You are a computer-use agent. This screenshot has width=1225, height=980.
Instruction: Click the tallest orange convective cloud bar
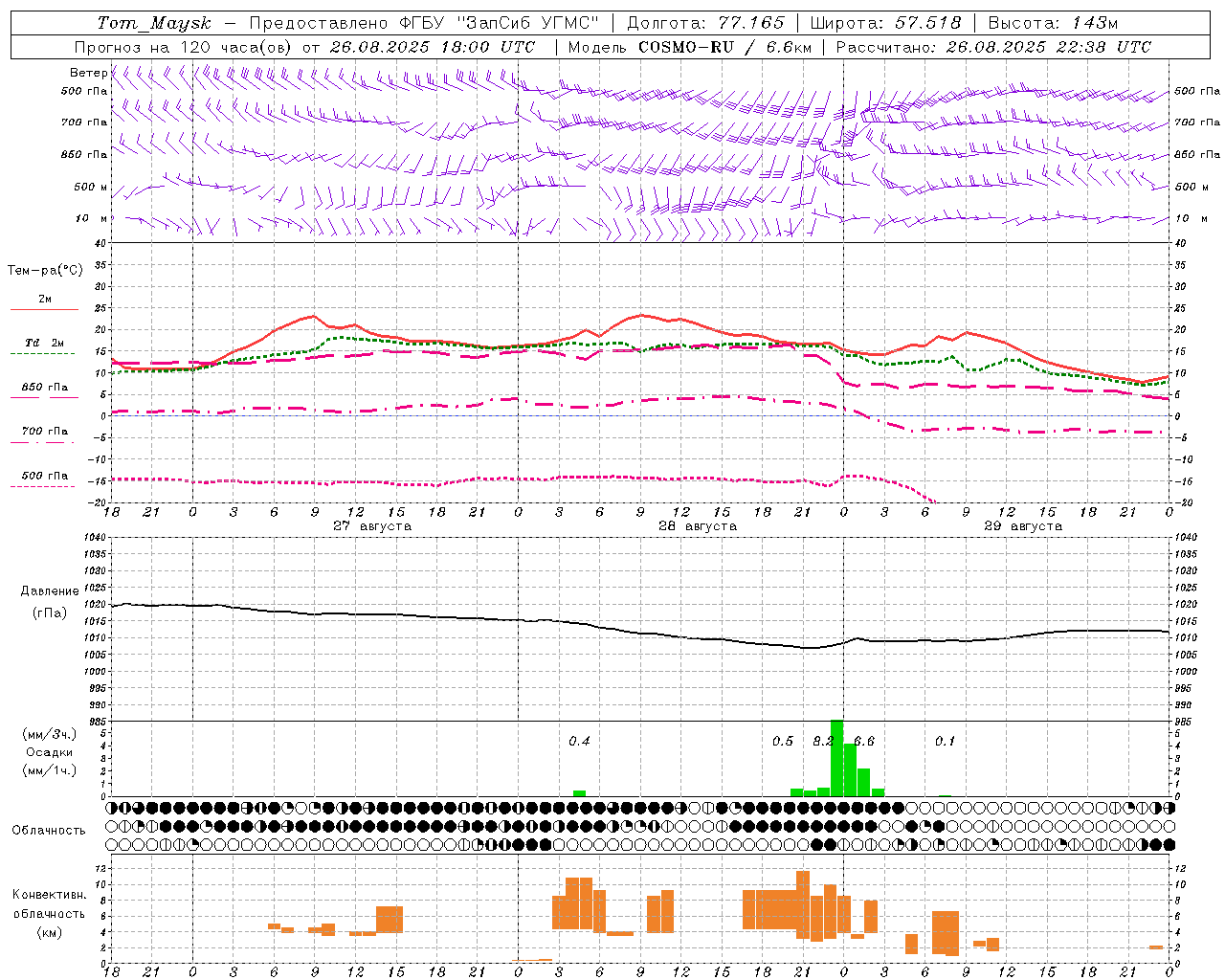tap(803, 903)
